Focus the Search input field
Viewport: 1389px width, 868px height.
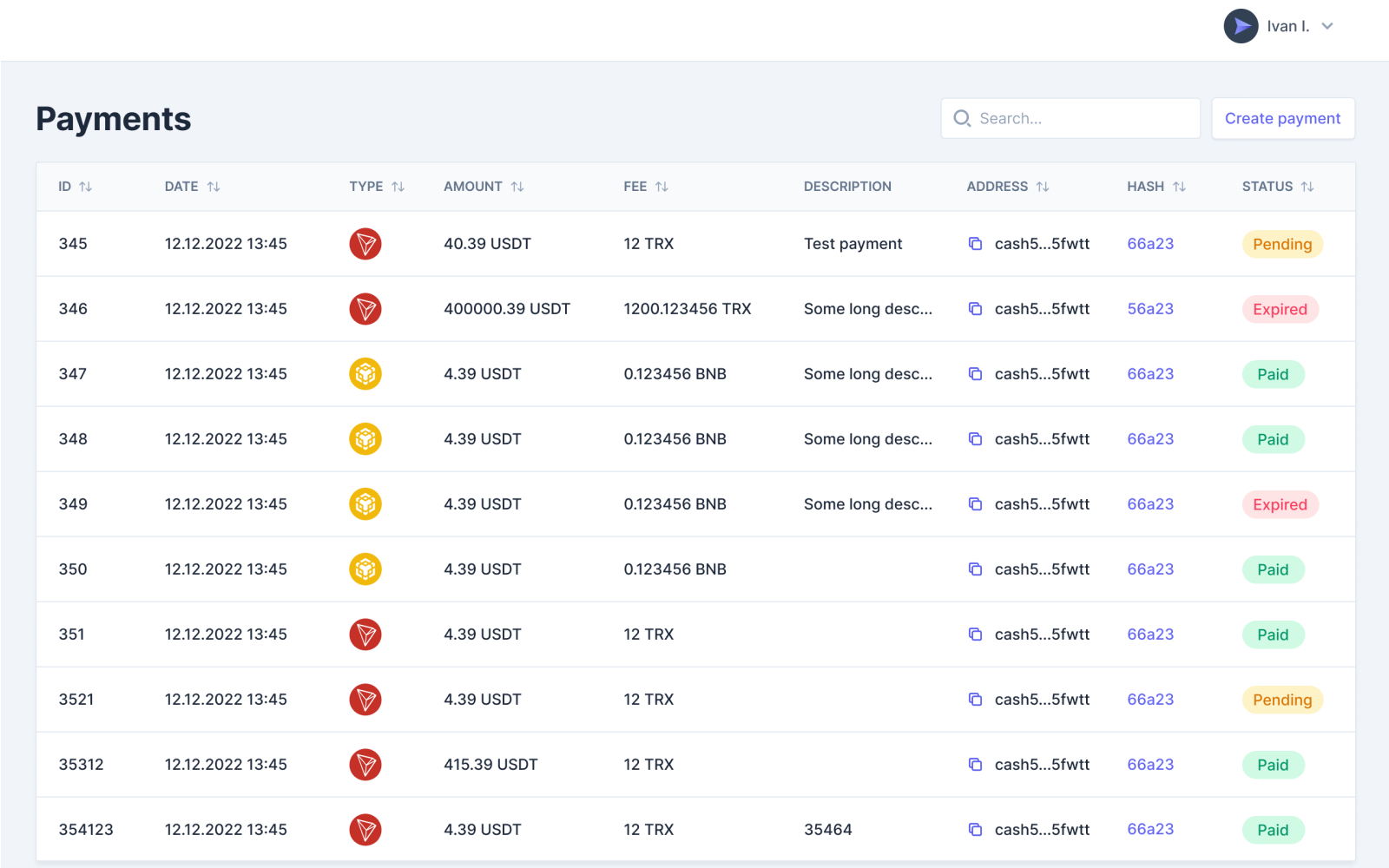pyautogui.click(x=1070, y=118)
